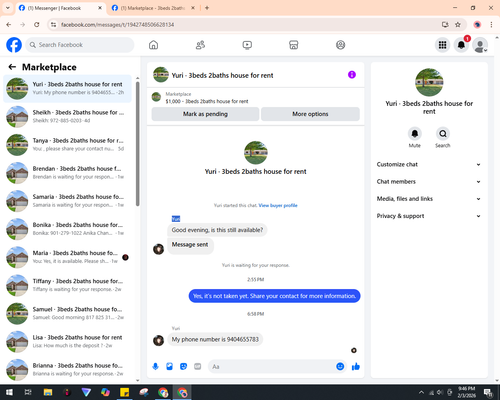Screen dimensions: 500x400
Task: Click house thumbnail in right info panel
Action: pos(429,82)
